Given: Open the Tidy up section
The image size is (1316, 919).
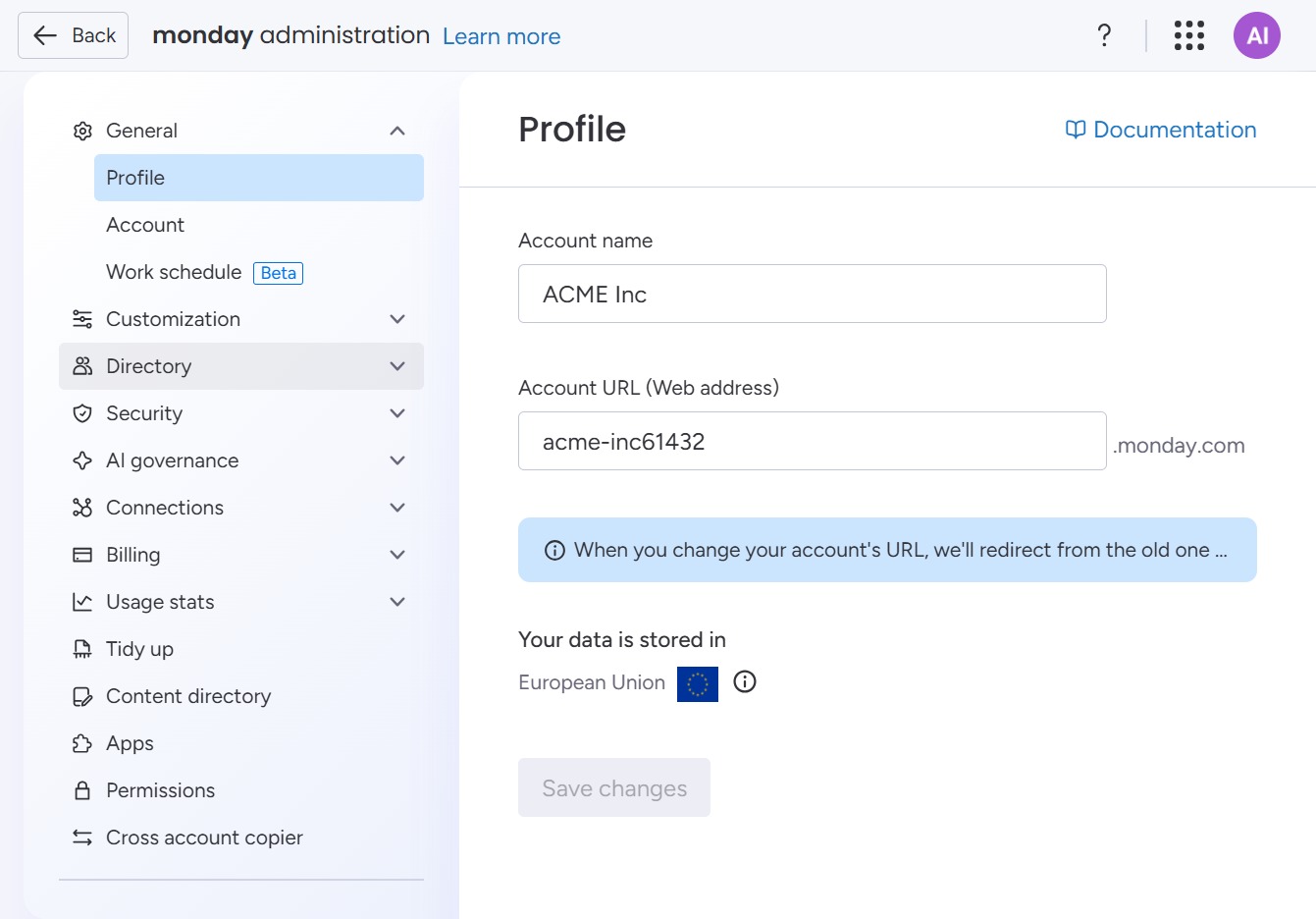Looking at the screenshot, I should tap(241, 649).
